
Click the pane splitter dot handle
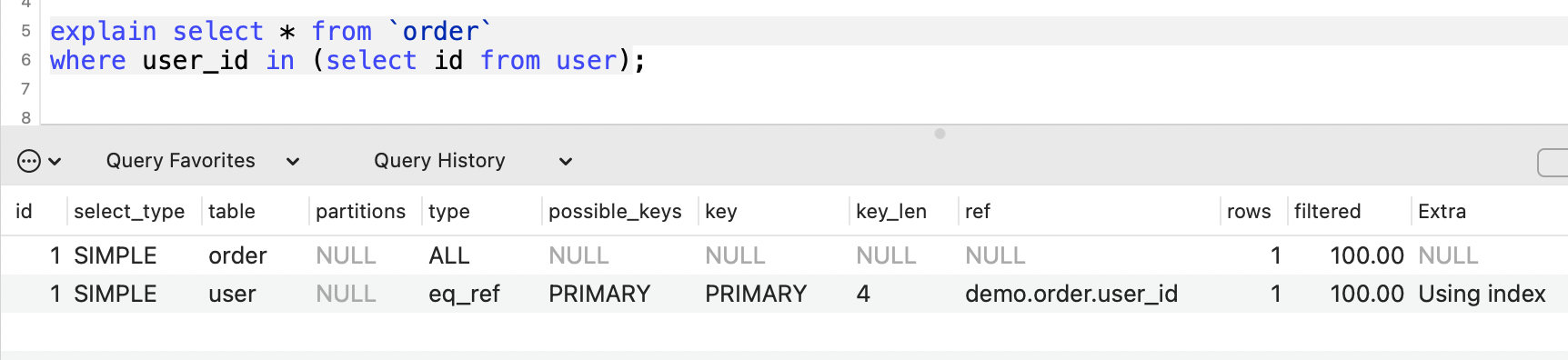940,134
